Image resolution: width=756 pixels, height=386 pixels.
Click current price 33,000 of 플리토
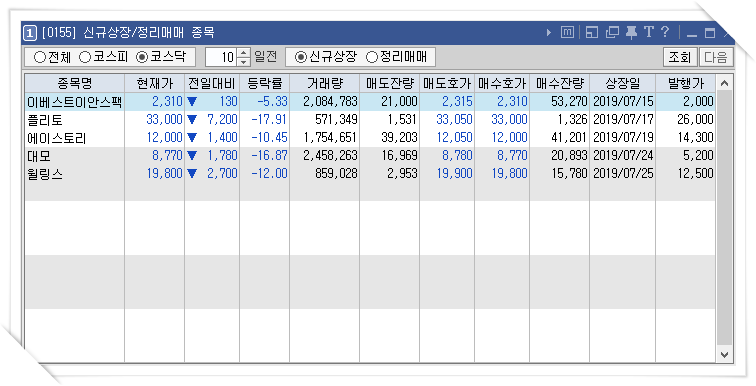pos(164,120)
